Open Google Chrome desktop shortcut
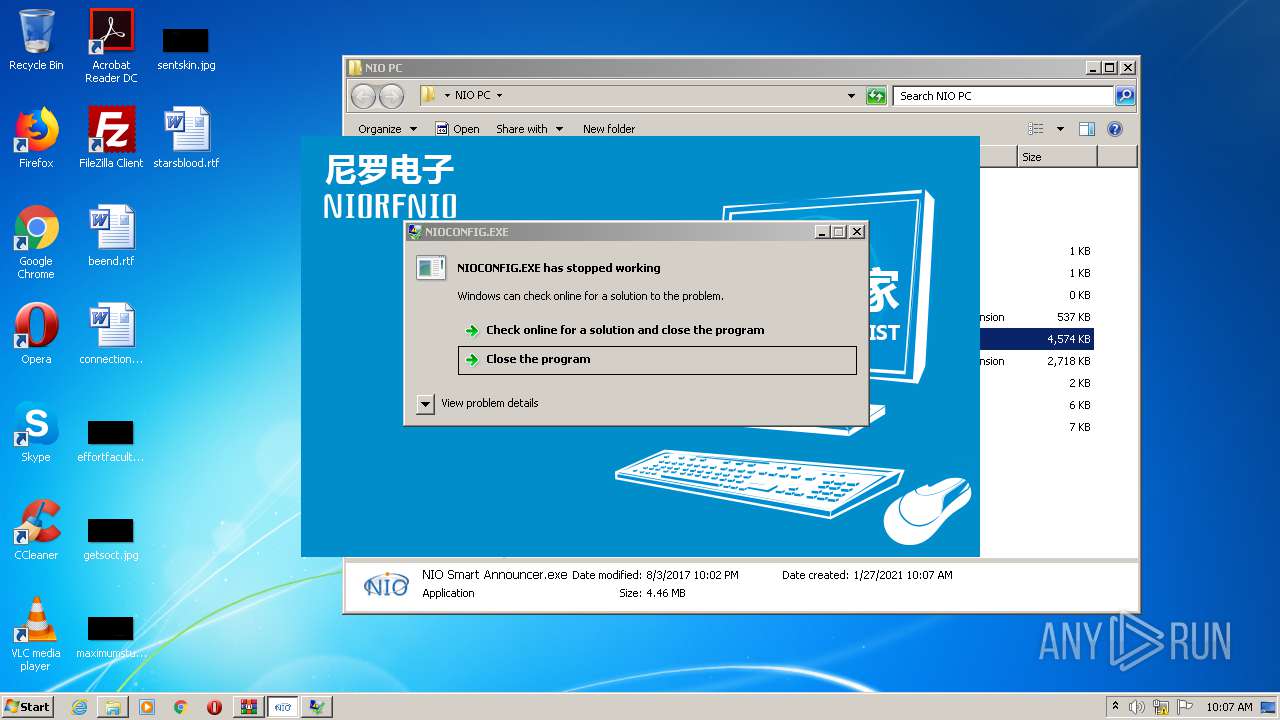Viewport: 1280px width, 720px height. coord(36,242)
